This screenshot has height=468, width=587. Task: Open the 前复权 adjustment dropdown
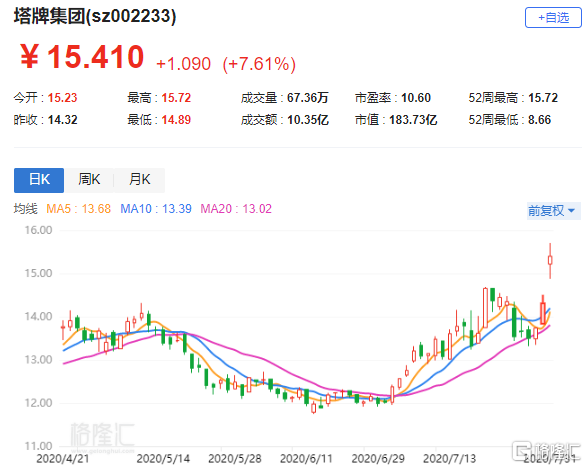pos(553,211)
